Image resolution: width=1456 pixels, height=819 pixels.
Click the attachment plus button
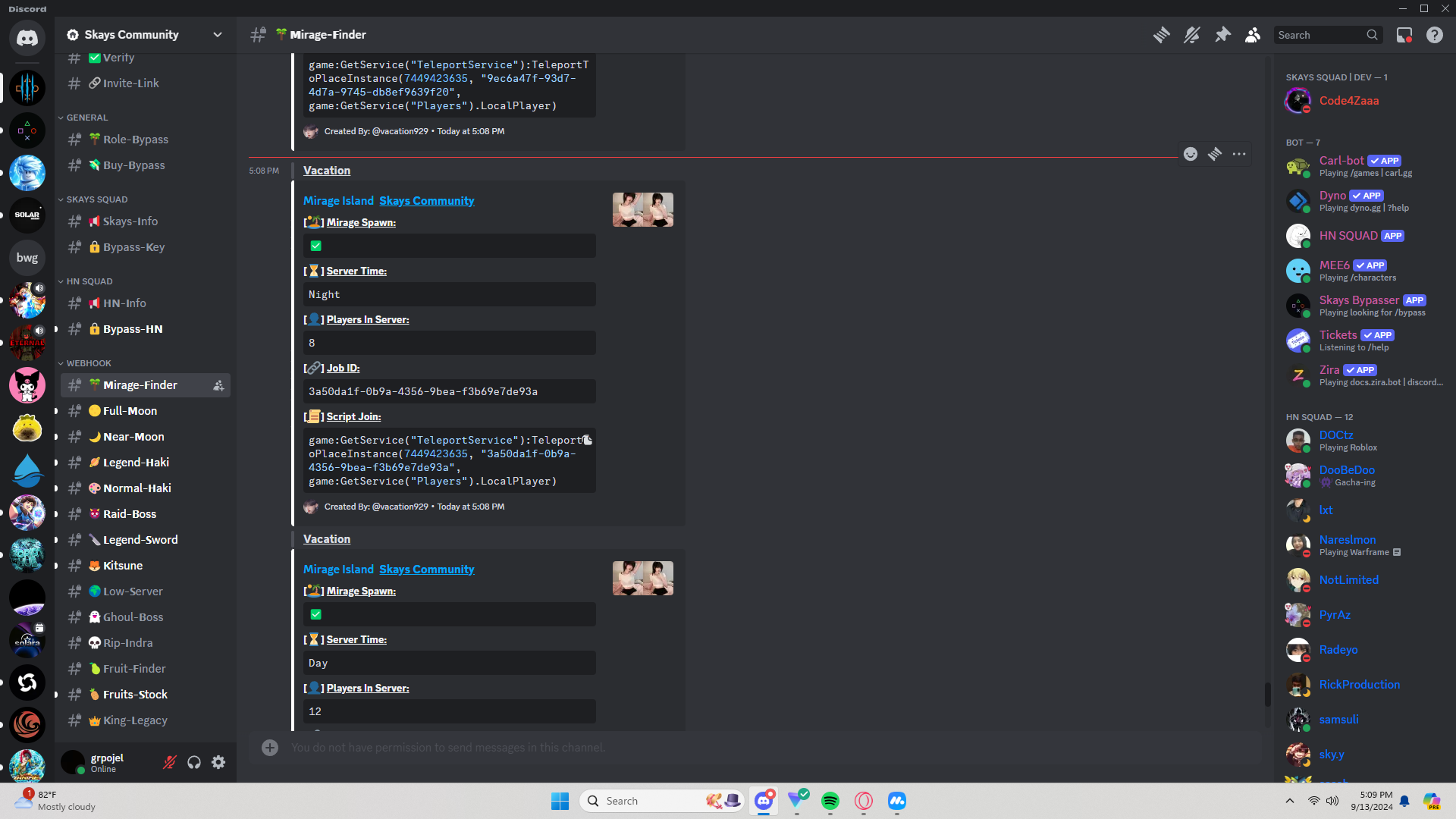point(270,748)
